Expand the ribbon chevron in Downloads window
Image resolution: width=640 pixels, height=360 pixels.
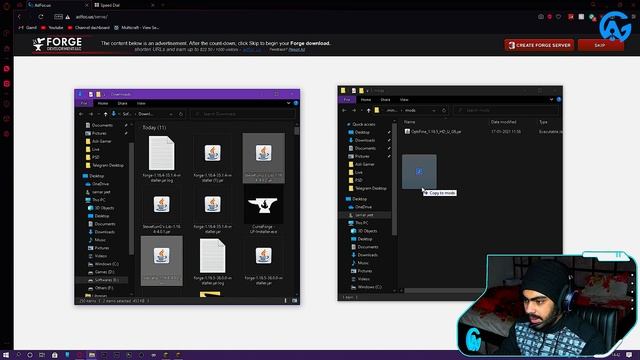click(x=288, y=103)
